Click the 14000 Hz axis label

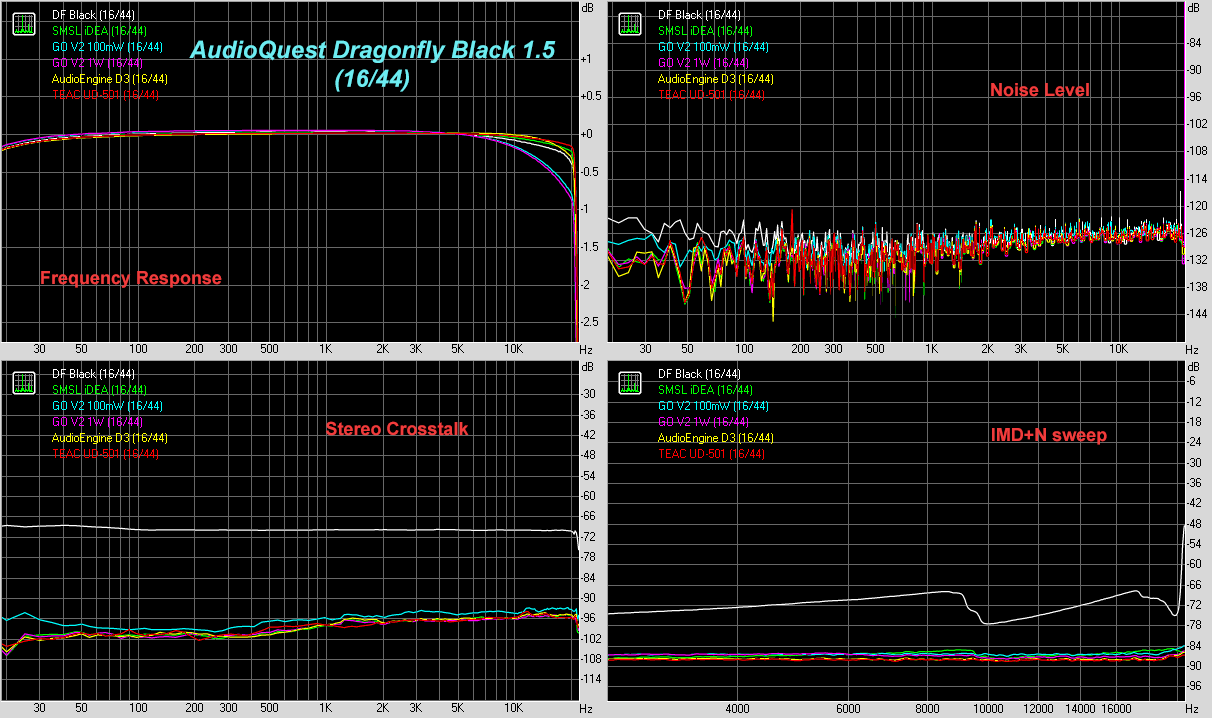click(1081, 709)
